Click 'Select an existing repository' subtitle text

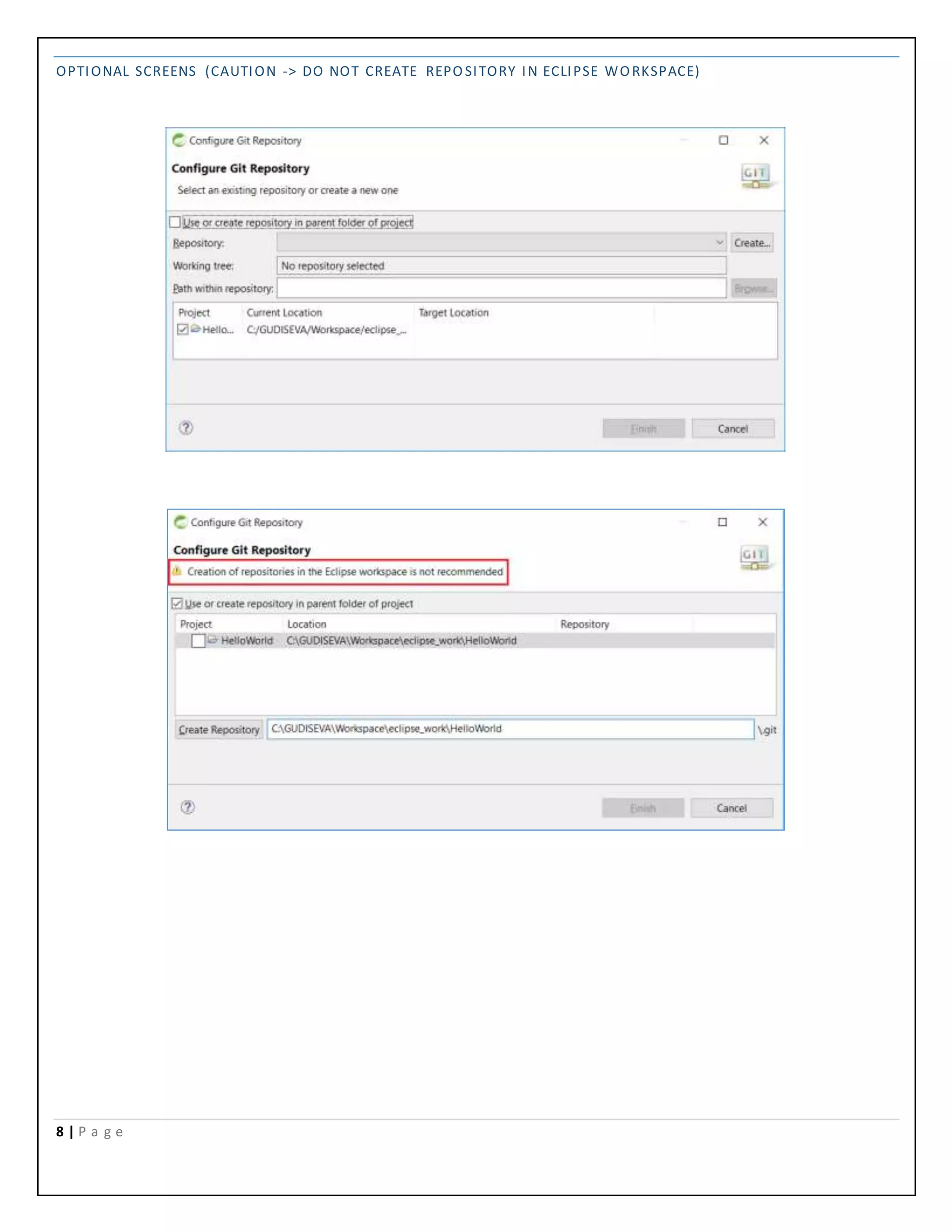pos(288,190)
